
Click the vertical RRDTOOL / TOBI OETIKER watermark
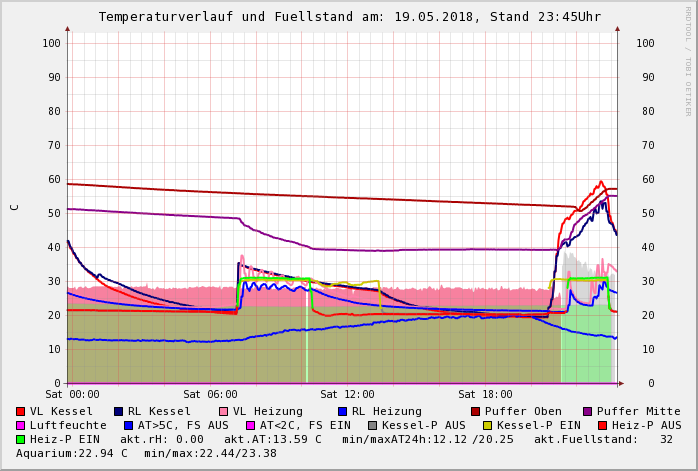pyautogui.click(x=688, y=60)
